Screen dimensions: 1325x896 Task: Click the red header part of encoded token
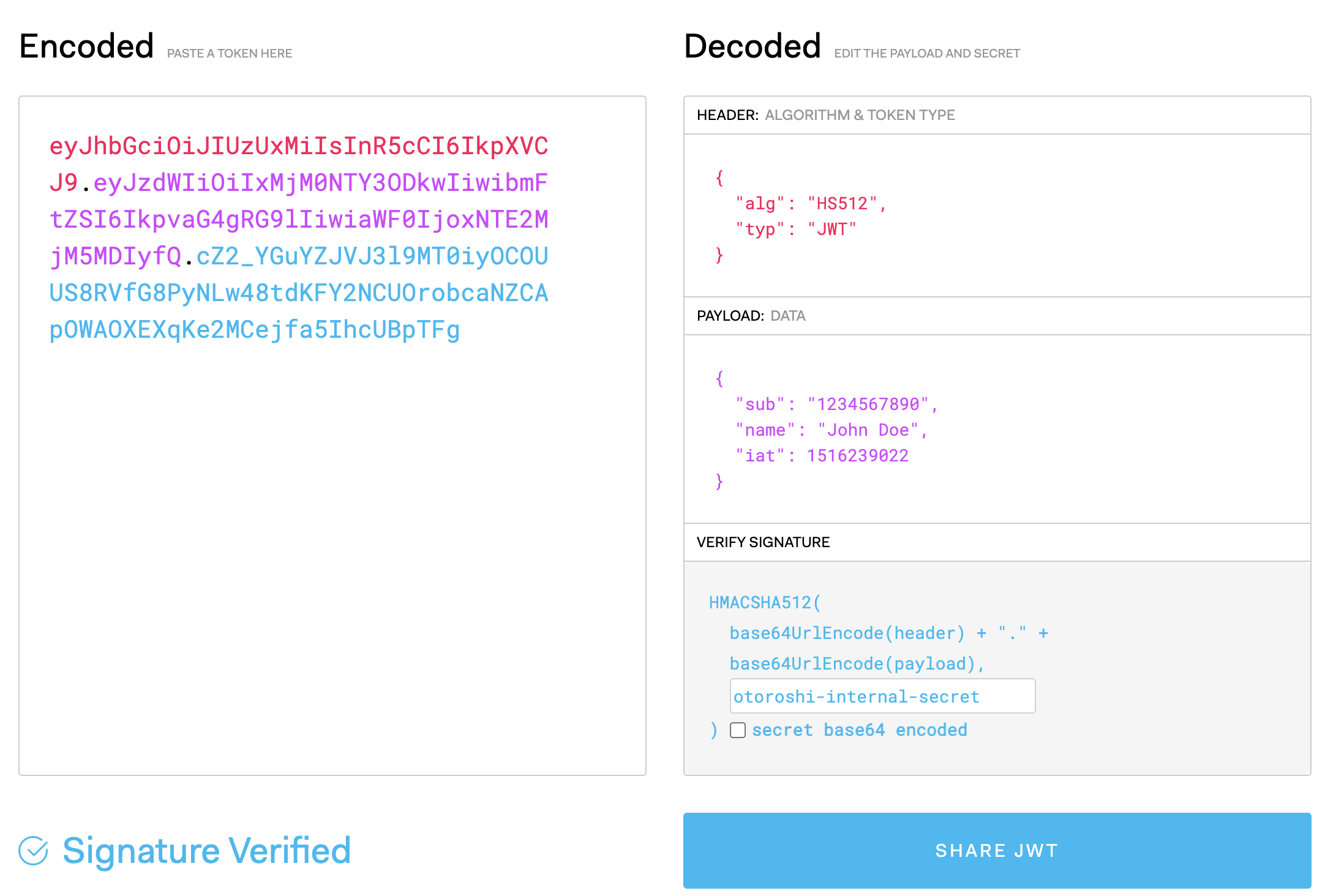(298, 146)
